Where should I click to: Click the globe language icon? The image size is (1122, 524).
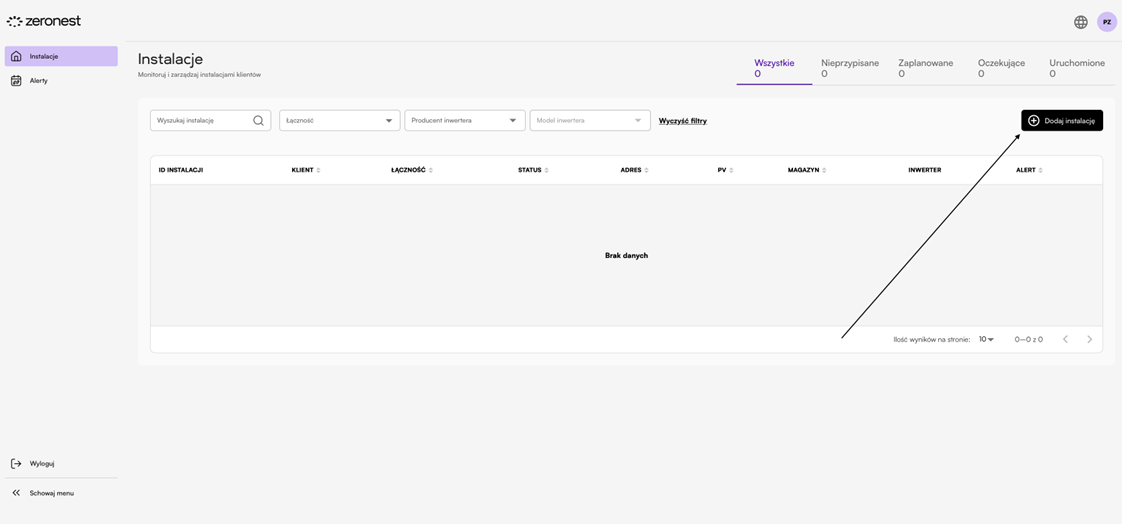(x=1080, y=22)
